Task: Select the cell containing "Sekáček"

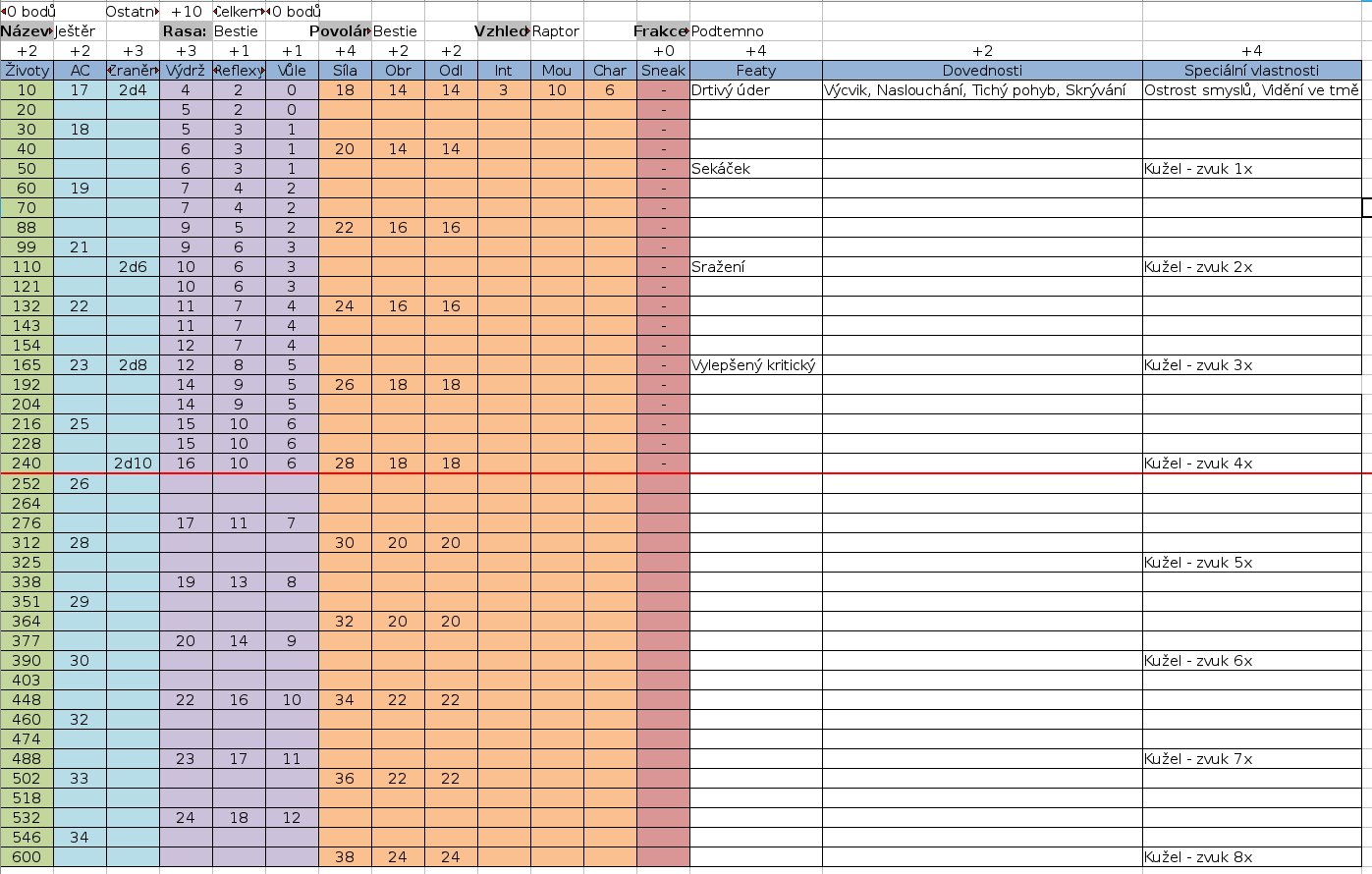Action: [x=755, y=169]
